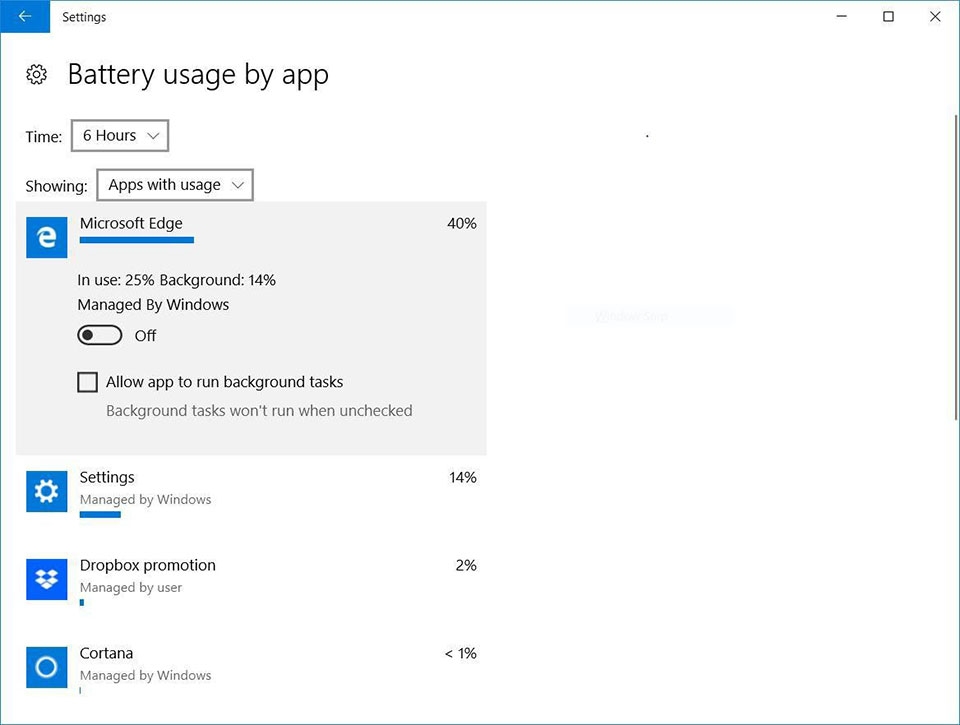Open the Time dropdown showing 6 Hours

click(x=120, y=135)
